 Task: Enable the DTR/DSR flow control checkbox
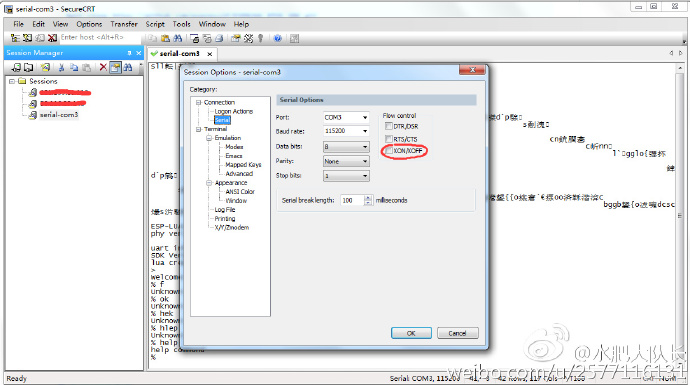click(x=389, y=126)
